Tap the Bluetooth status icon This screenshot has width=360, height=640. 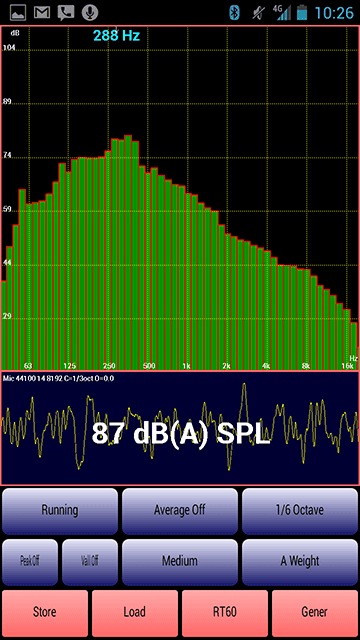click(235, 13)
